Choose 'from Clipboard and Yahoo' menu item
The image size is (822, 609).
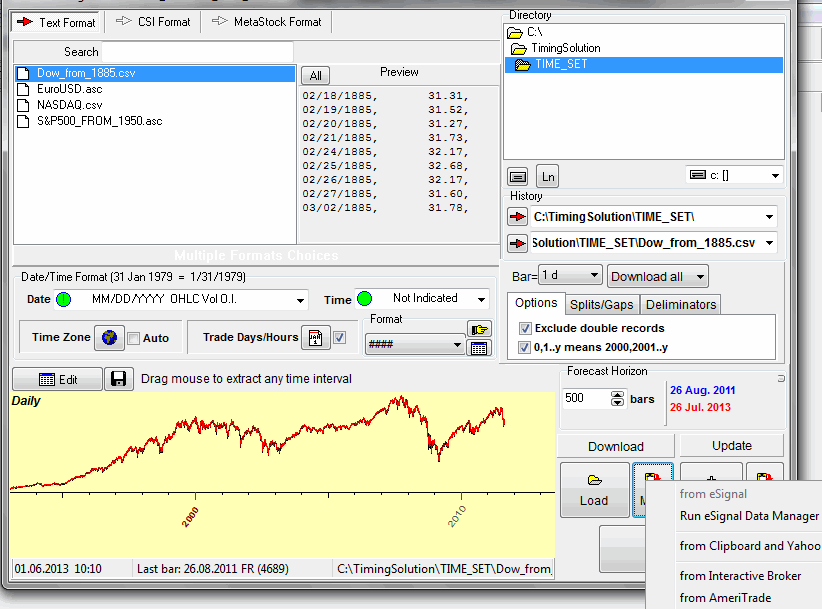749,546
